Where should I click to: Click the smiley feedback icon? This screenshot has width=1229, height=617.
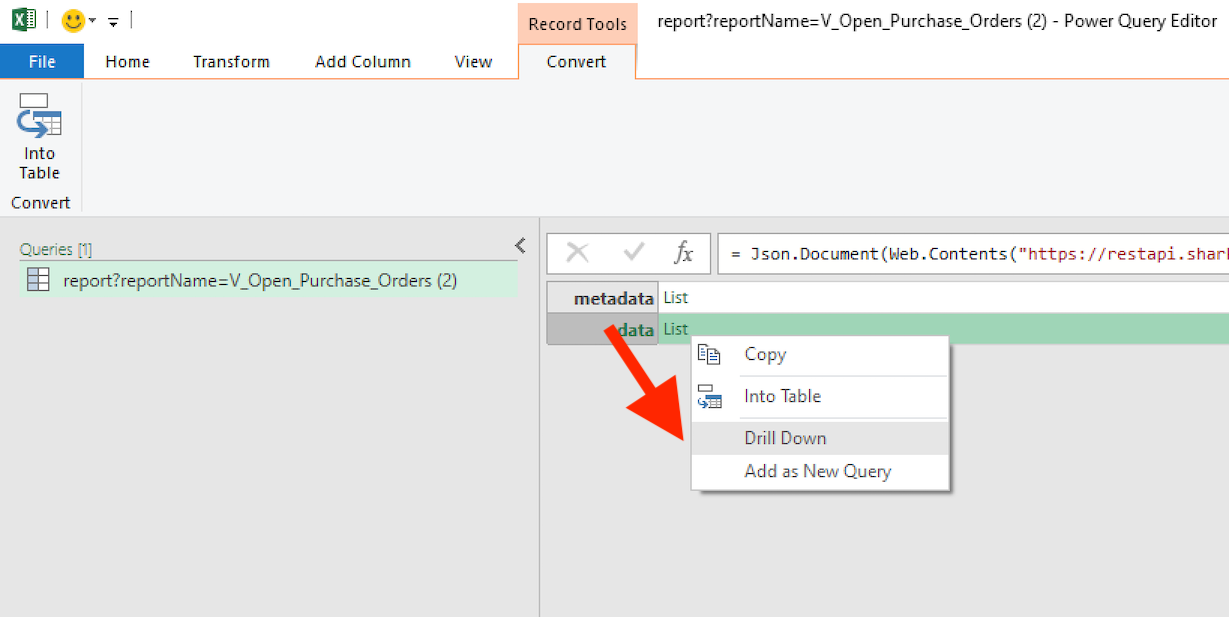(72, 20)
